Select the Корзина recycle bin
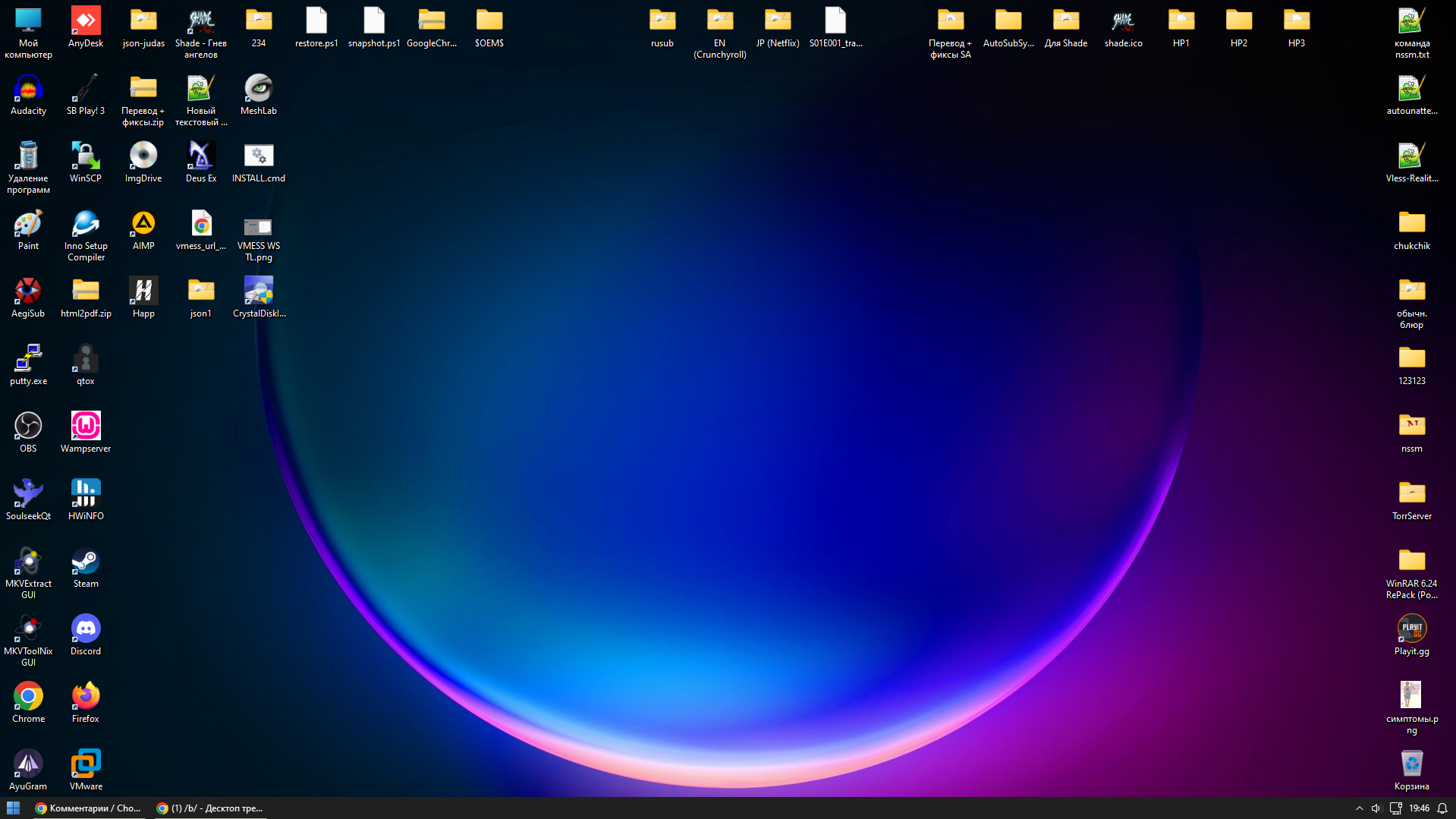The height and width of the screenshot is (819, 1456). click(1411, 764)
